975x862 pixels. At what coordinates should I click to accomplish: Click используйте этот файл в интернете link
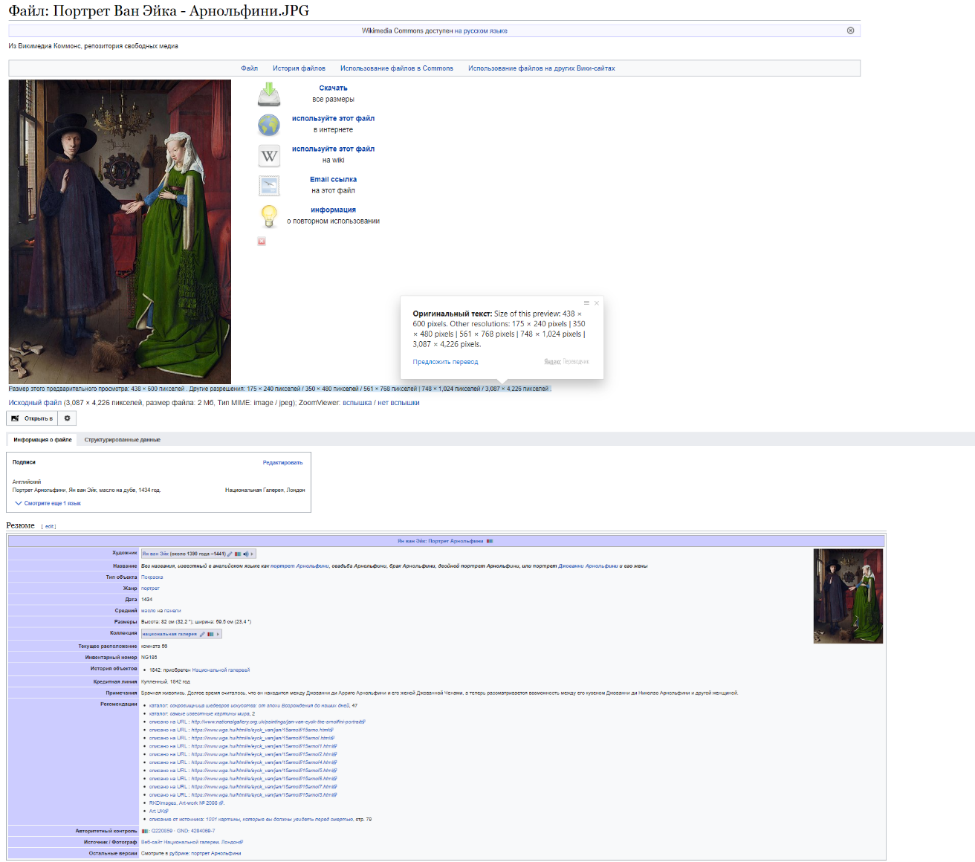point(333,118)
